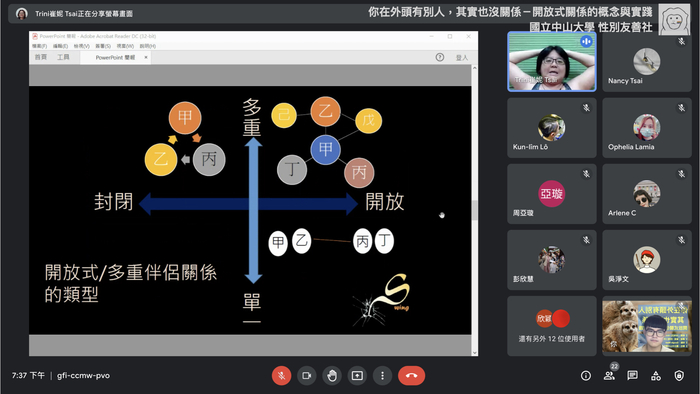This screenshot has height=394, width=700.
Task: Minimize the Acrobat Reader window
Action: [x=432, y=36]
